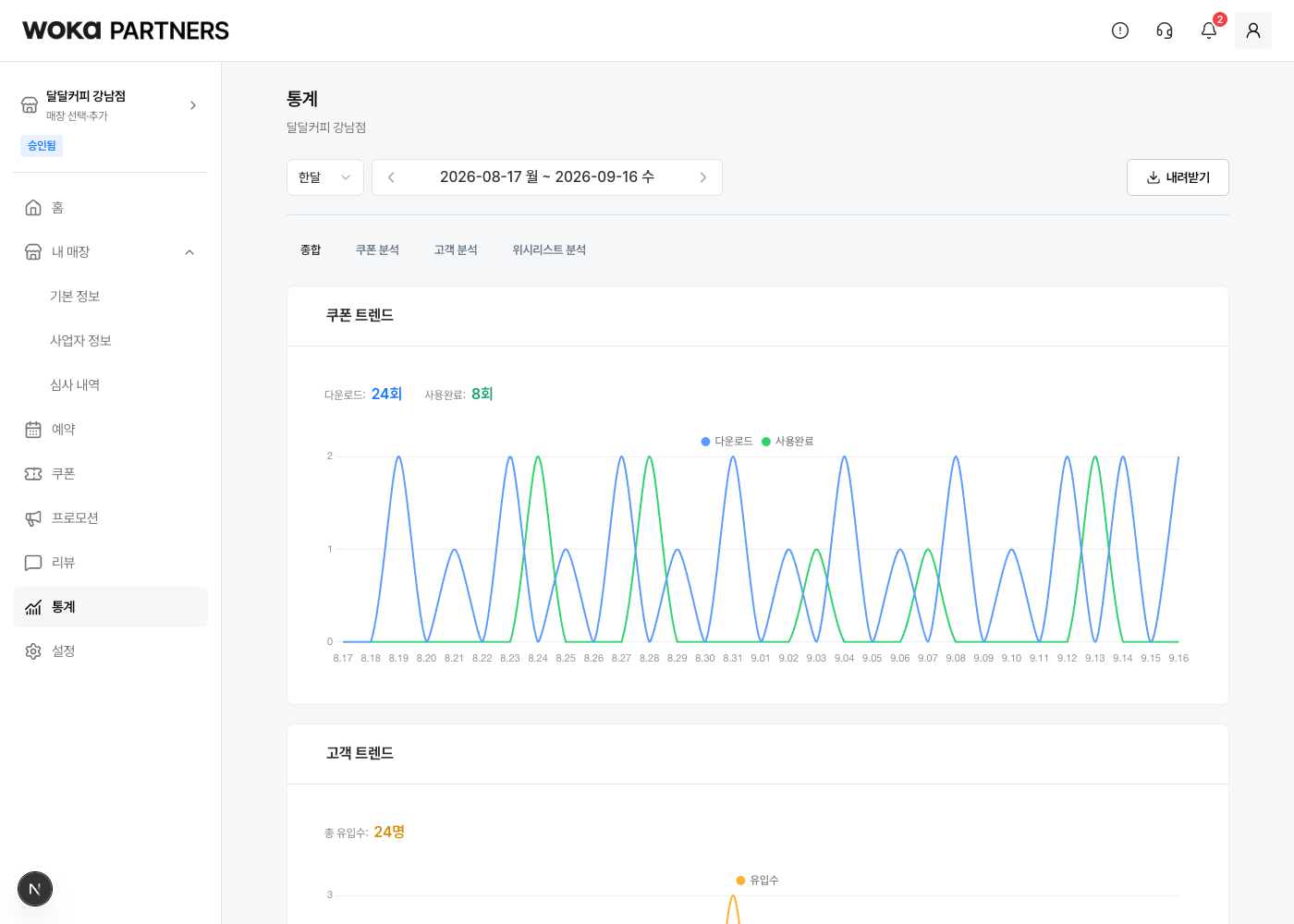
Task: Open customer support headset icon
Action: (1165, 30)
